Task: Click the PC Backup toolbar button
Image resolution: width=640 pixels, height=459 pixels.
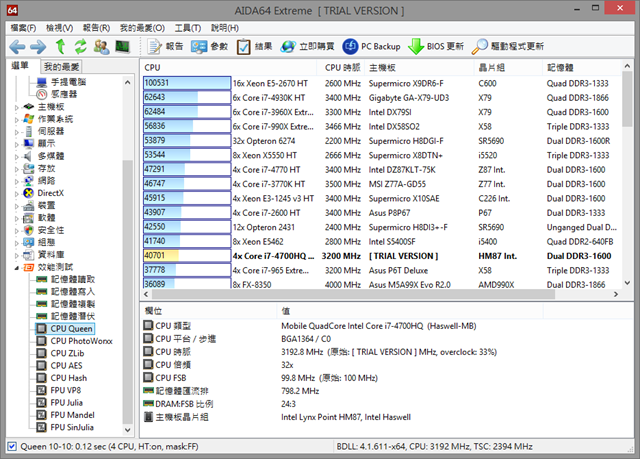Action: click(x=371, y=47)
